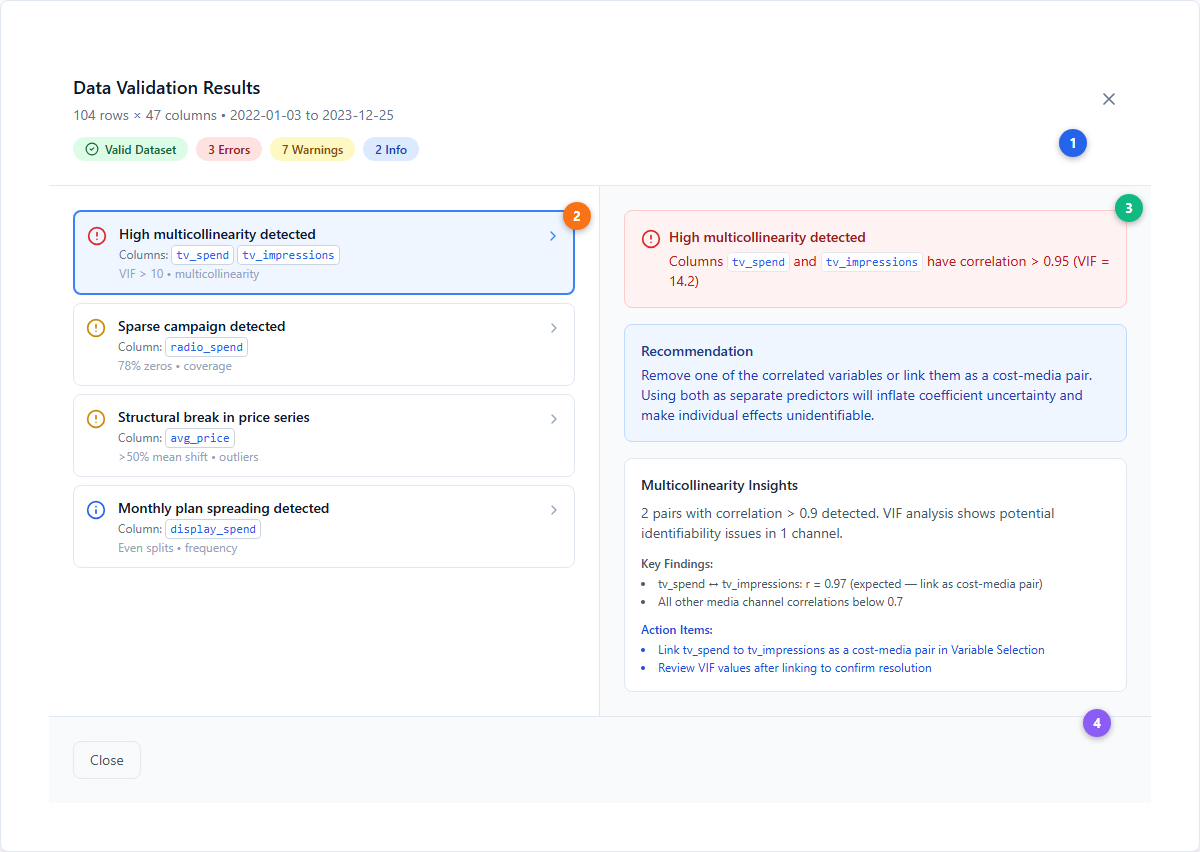Select the Monthly plan spreading detected title
Image resolution: width=1200 pixels, height=852 pixels.
pyautogui.click(x=224, y=508)
